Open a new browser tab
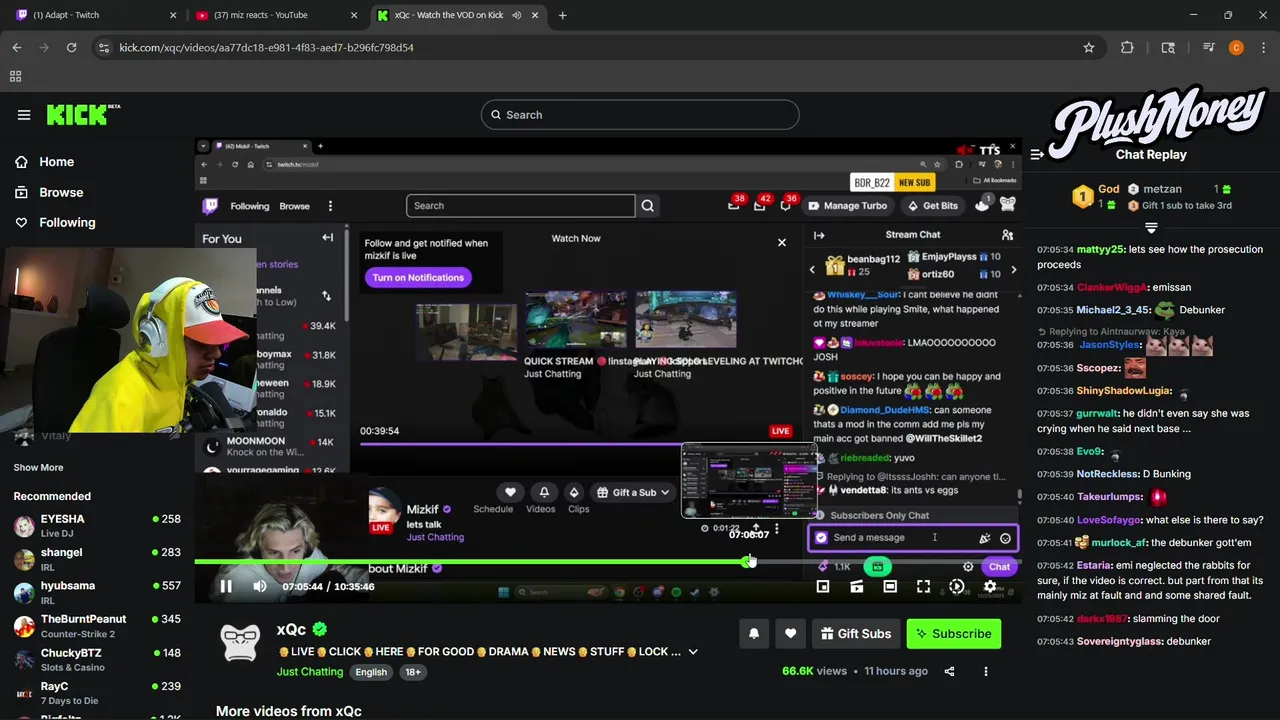Viewport: 1280px width, 720px height. pos(562,15)
